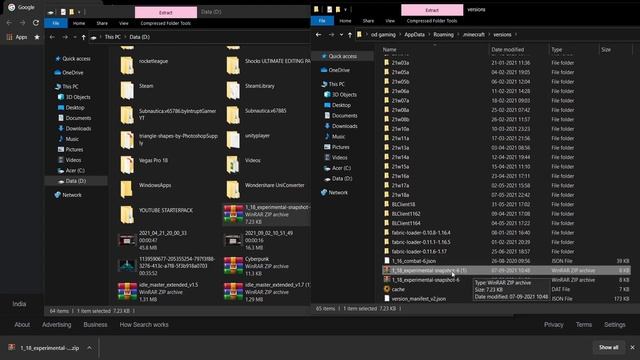Screen dimensions: 640x360
Task: Open fabric-loader-0.10.8-1.16.4 folder
Action: tap(506, 233)
